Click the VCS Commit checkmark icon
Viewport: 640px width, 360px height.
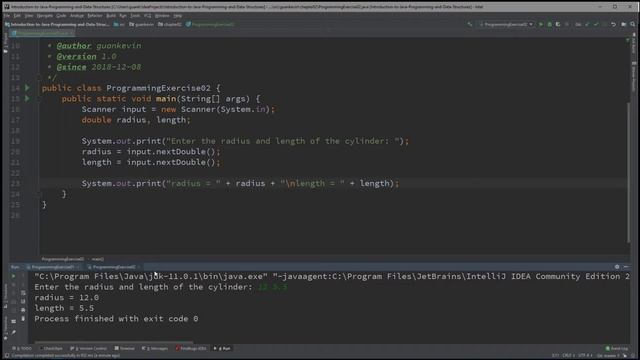pyautogui.click(x=596, y=24)
